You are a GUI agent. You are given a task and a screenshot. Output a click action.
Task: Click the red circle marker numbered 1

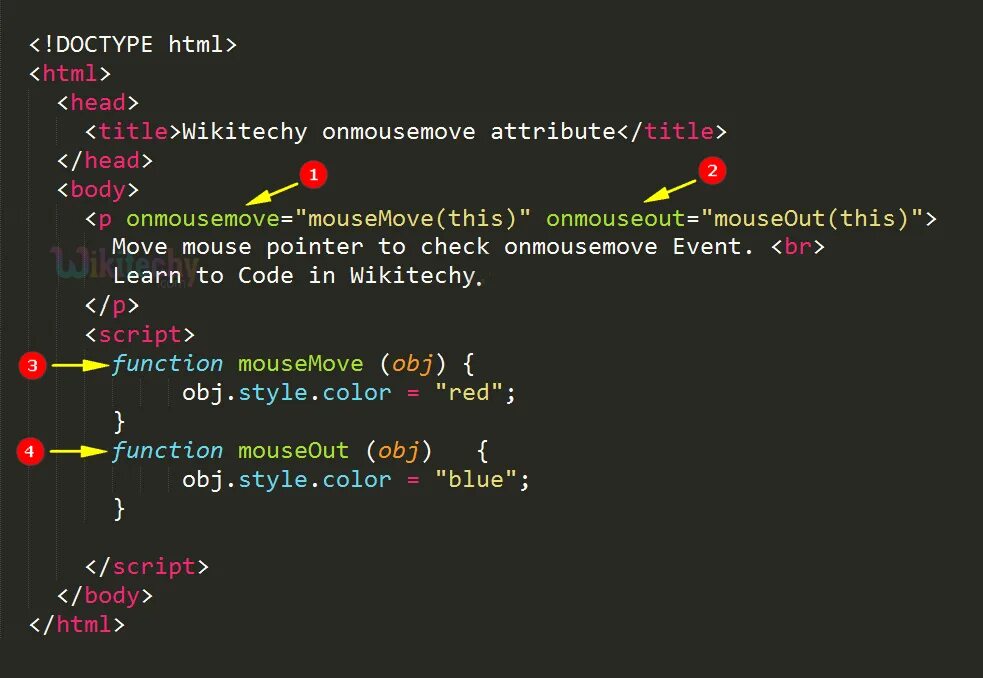click(313, 174)
